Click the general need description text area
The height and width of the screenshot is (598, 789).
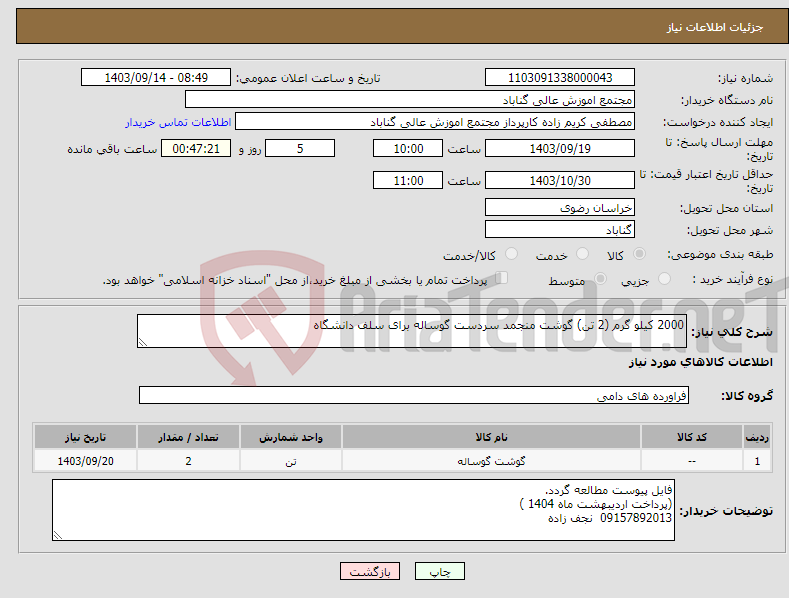coord(412,331)
